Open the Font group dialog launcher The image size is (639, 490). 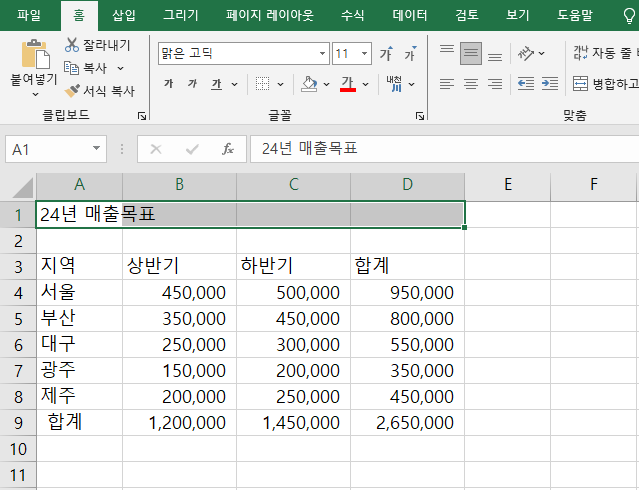pyautogui.click(x=420, y=117)
